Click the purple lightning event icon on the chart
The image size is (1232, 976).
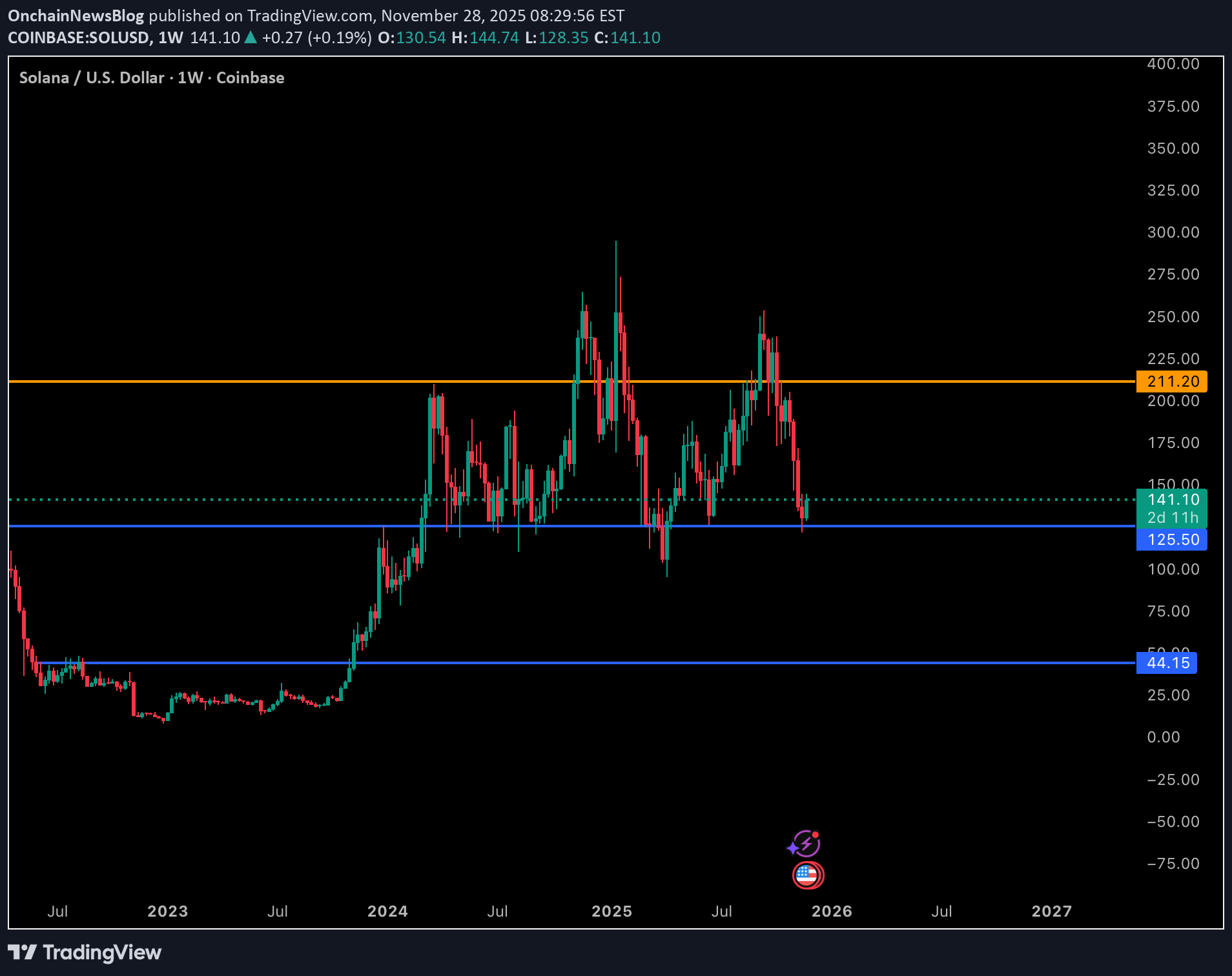pos(807,843)
